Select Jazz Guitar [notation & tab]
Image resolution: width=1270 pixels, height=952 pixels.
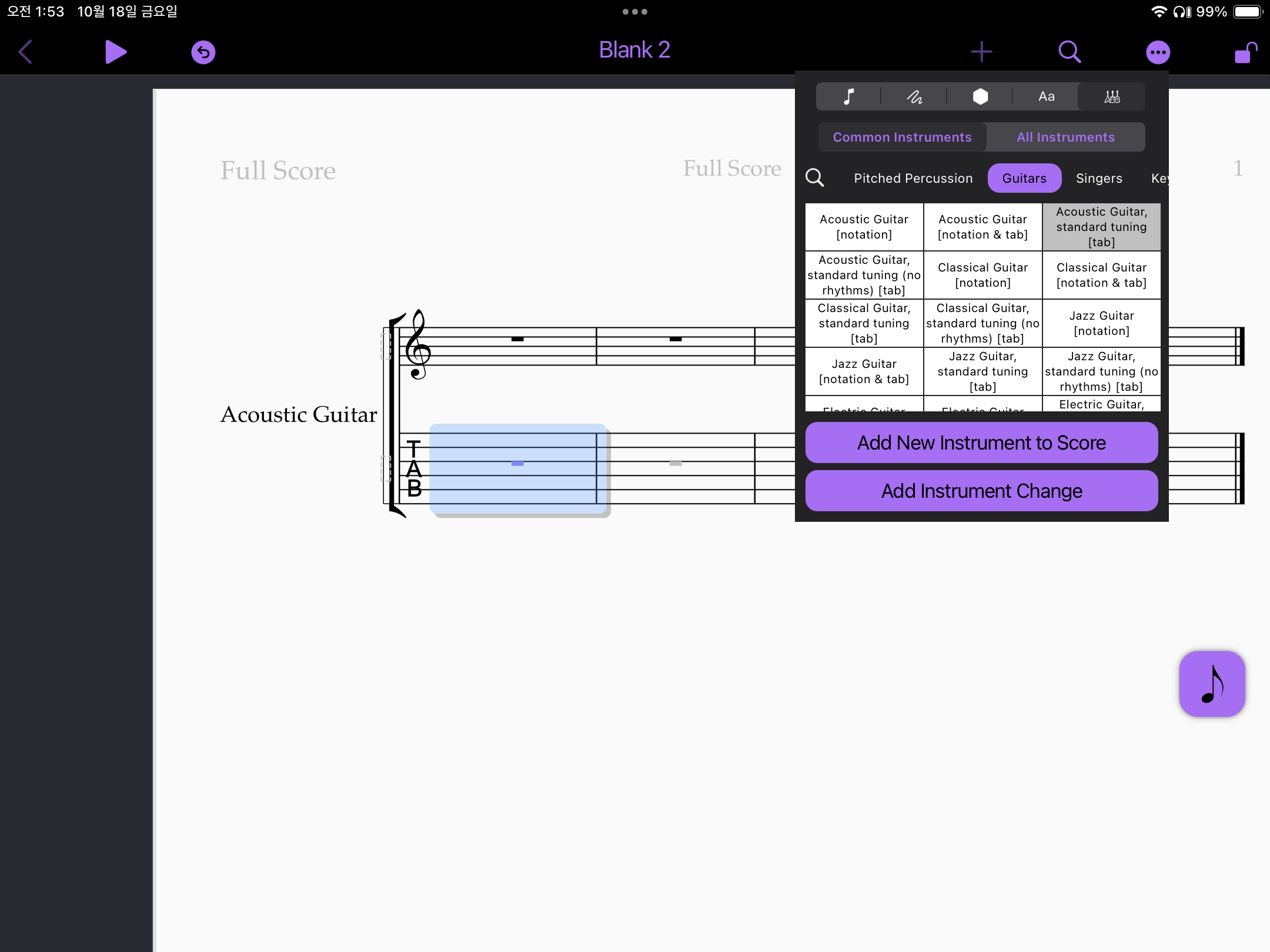click(x=864, y=371)
